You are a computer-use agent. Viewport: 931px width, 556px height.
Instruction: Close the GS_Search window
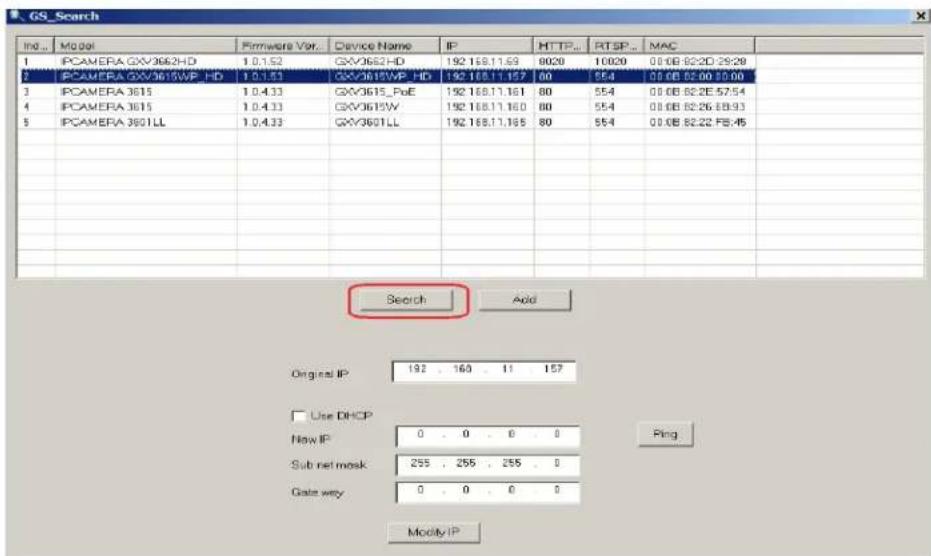pos(920,16)
